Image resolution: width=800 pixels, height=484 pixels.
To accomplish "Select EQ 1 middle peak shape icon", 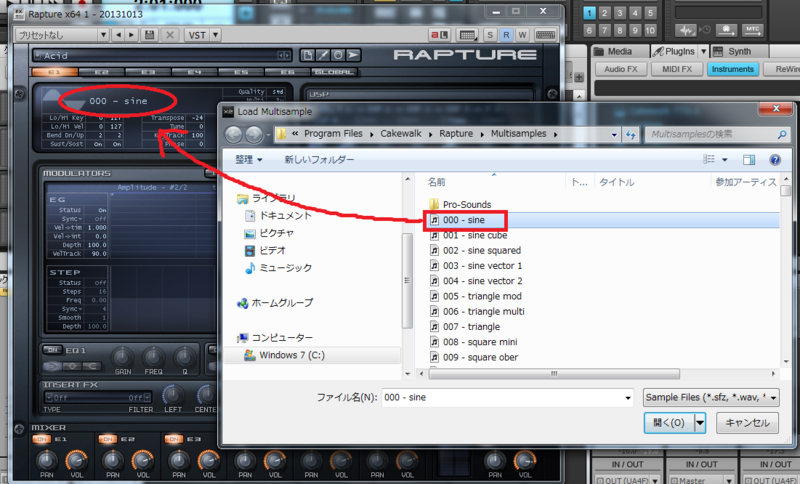I will pos(72,366).
